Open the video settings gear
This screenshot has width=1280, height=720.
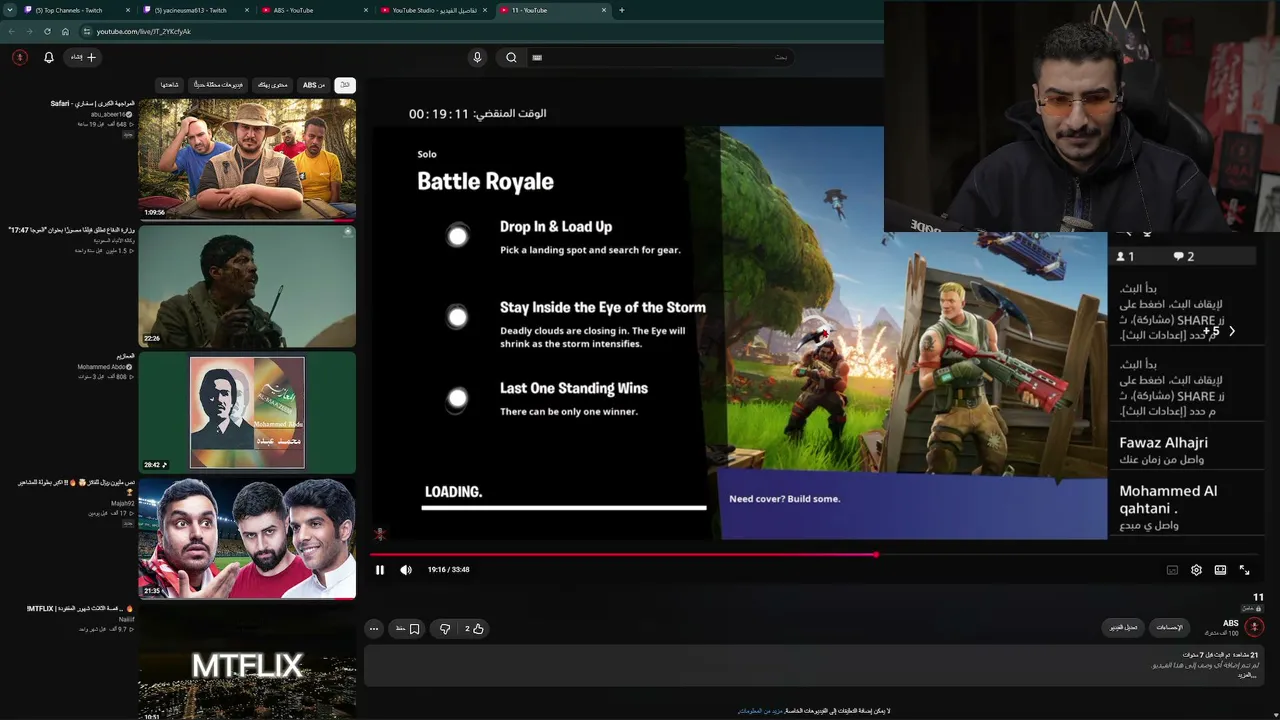[1196, 570]
